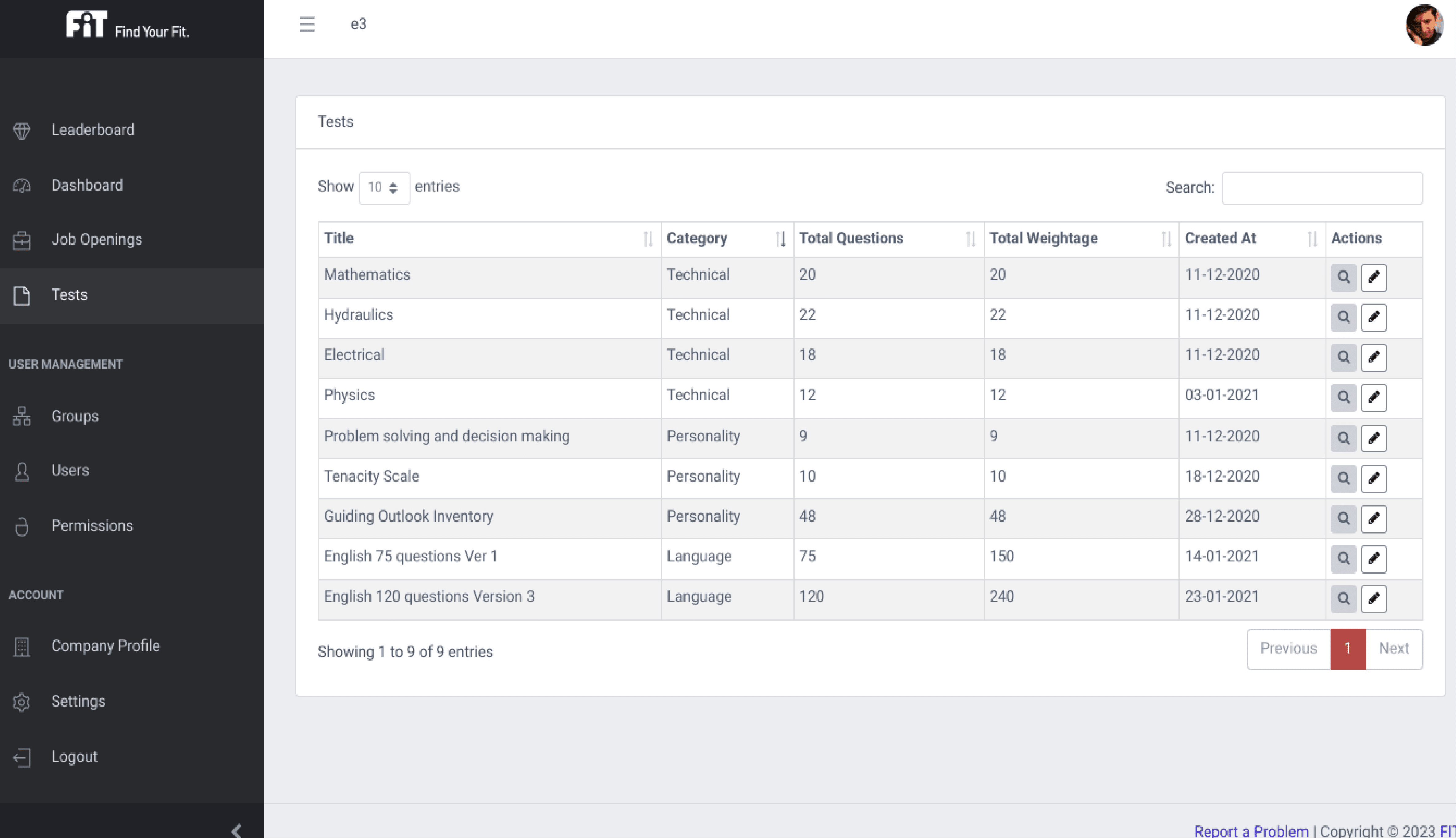Image resolution: width=1456 pixels, height=838 pixels.
Task: Click the Job Openings briefcase icon
Action: pyautogui.click(x=22, y=240)
